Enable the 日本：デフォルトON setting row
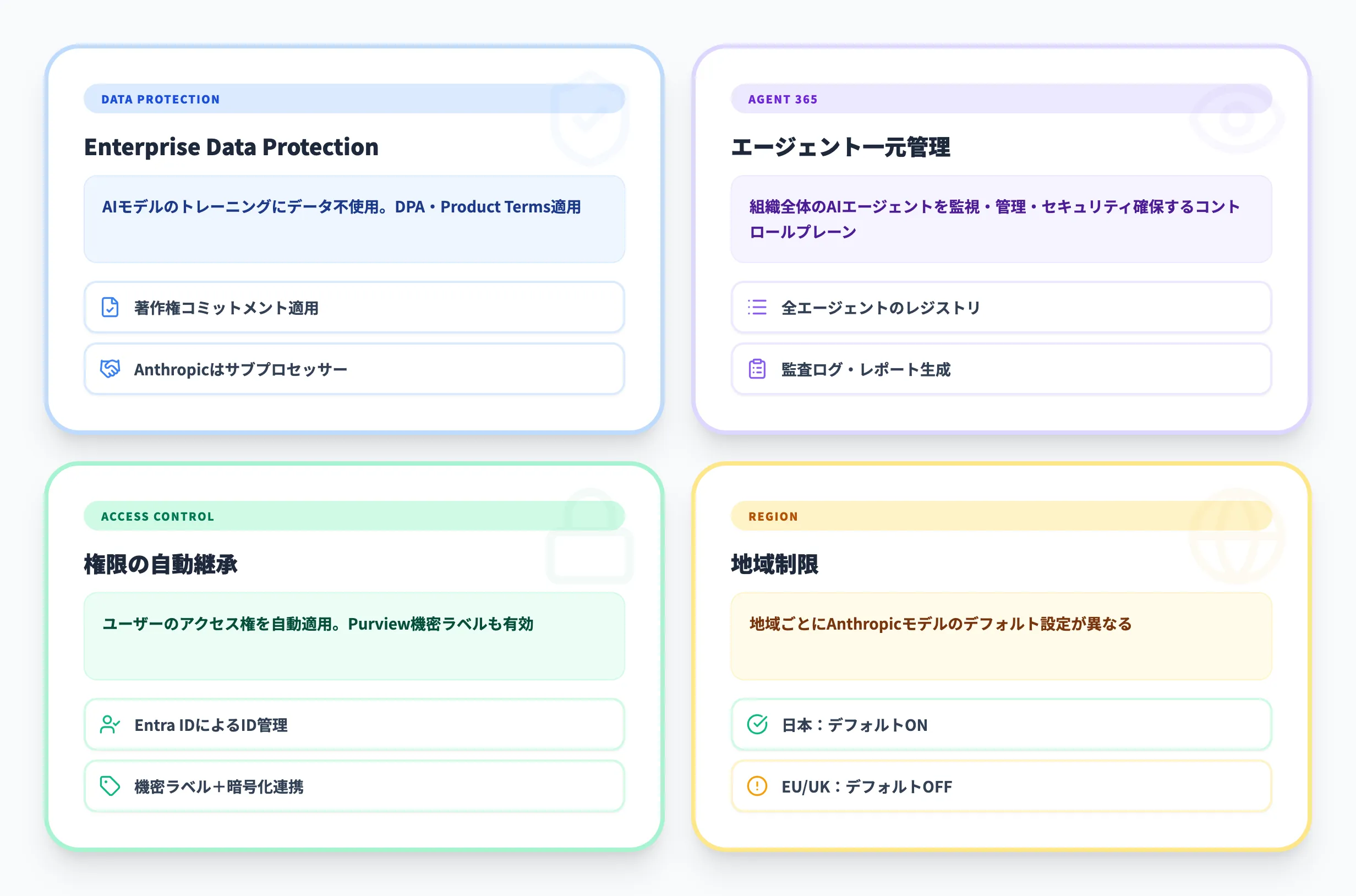This screenshot has width=1356, height=896. click(x=1001, y=725)
